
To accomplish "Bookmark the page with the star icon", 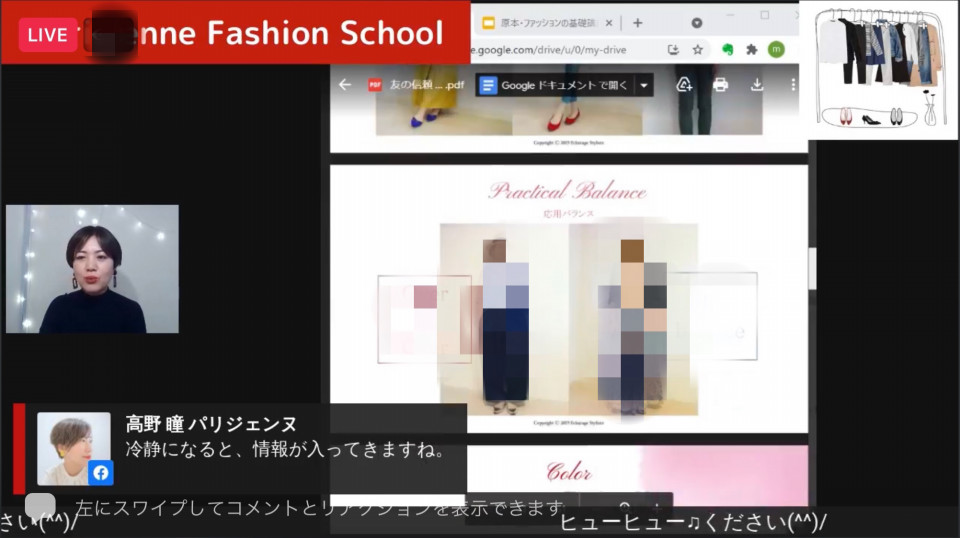I will coord(697,50).
